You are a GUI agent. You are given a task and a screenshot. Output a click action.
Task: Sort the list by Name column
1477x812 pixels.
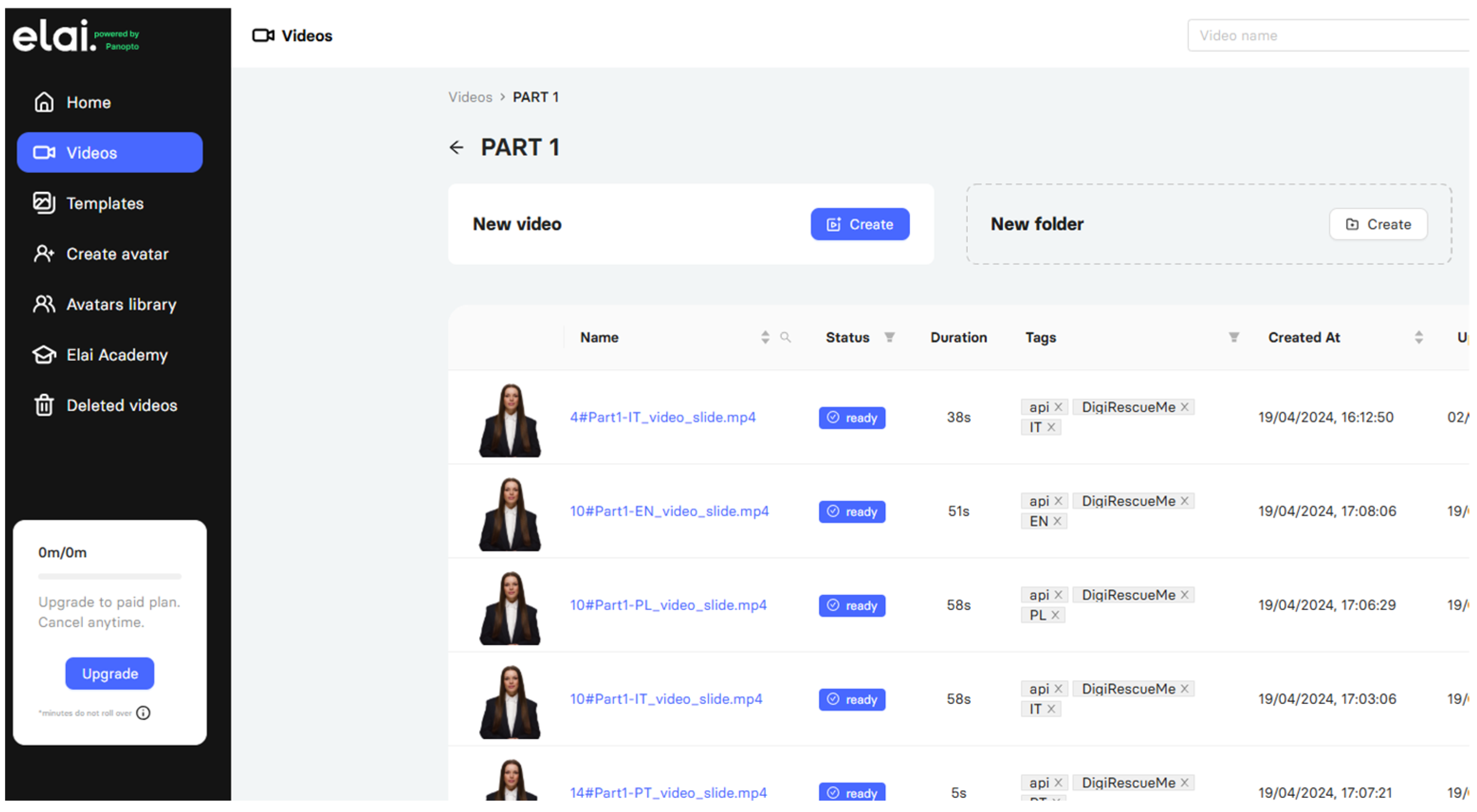point(765,337)
